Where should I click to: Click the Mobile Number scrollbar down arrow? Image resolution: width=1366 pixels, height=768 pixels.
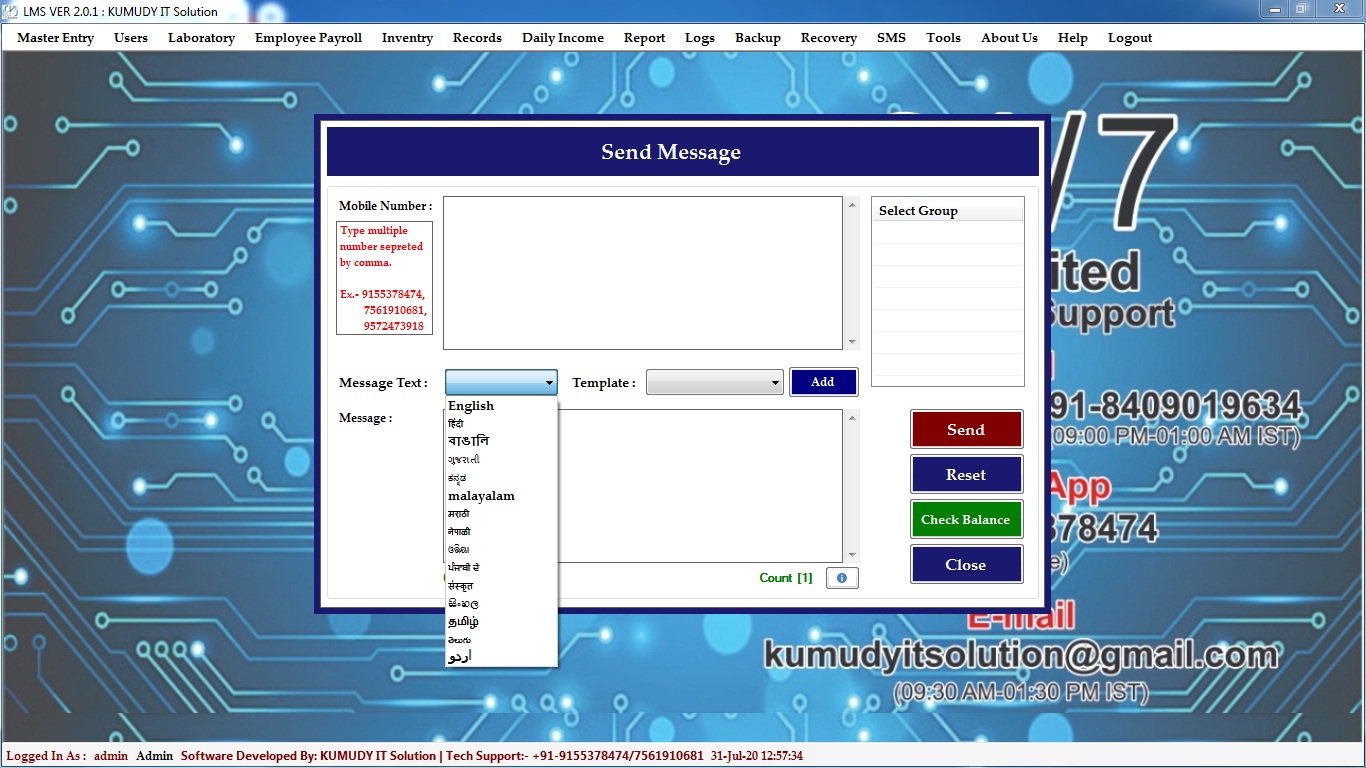pyautogui.click(x=852, y=342)
